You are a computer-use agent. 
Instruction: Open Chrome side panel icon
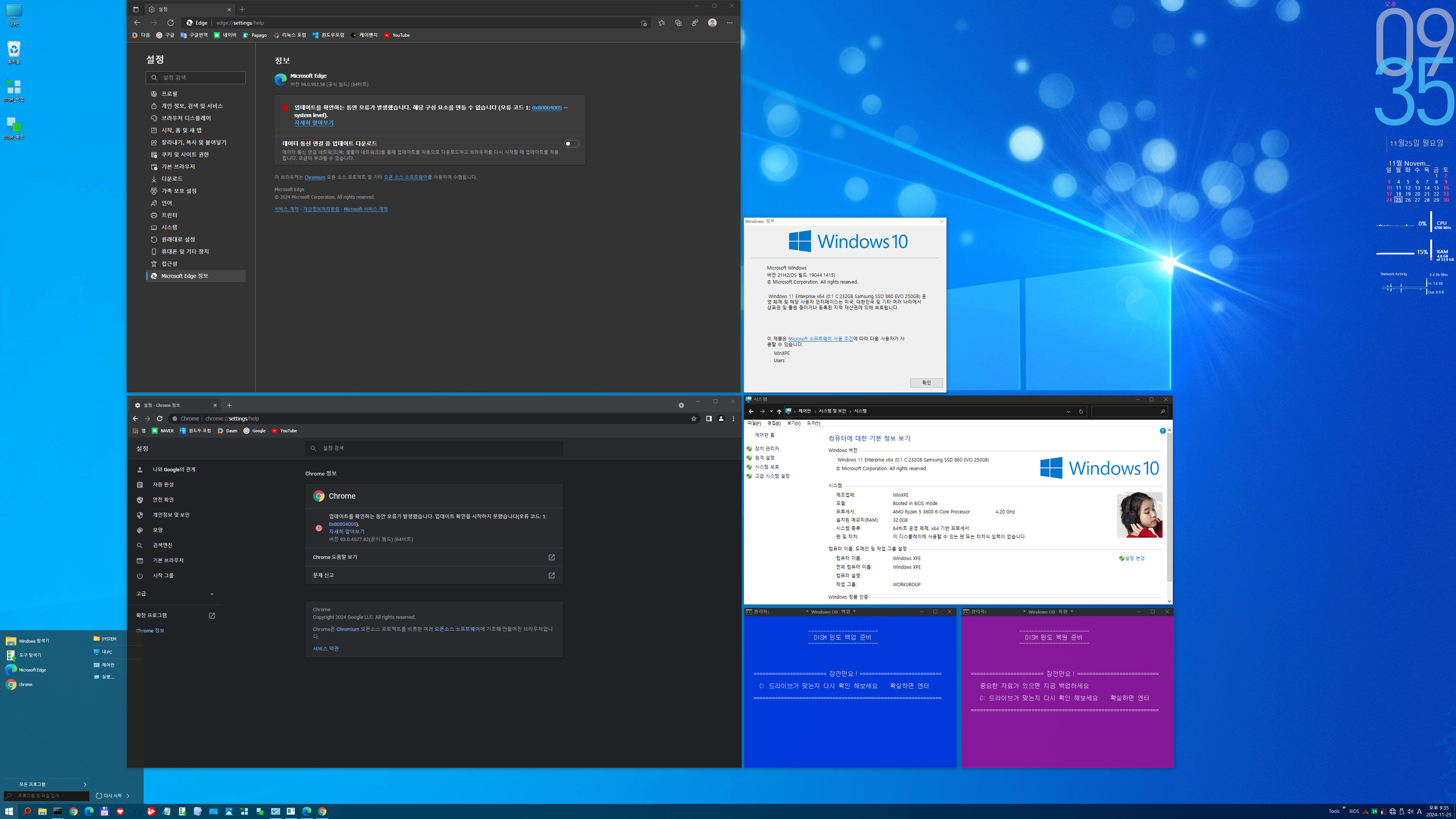pos(708,419)
